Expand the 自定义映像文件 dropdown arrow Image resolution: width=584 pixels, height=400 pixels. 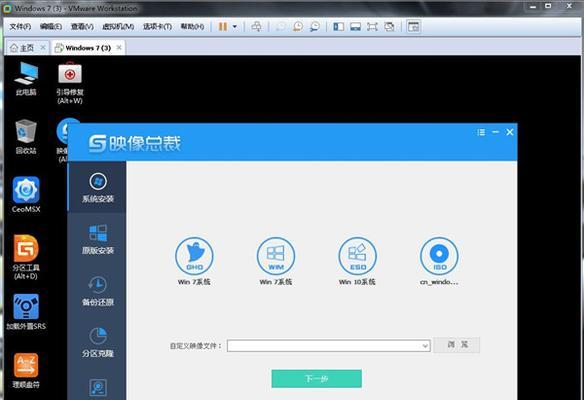point(425,346)
